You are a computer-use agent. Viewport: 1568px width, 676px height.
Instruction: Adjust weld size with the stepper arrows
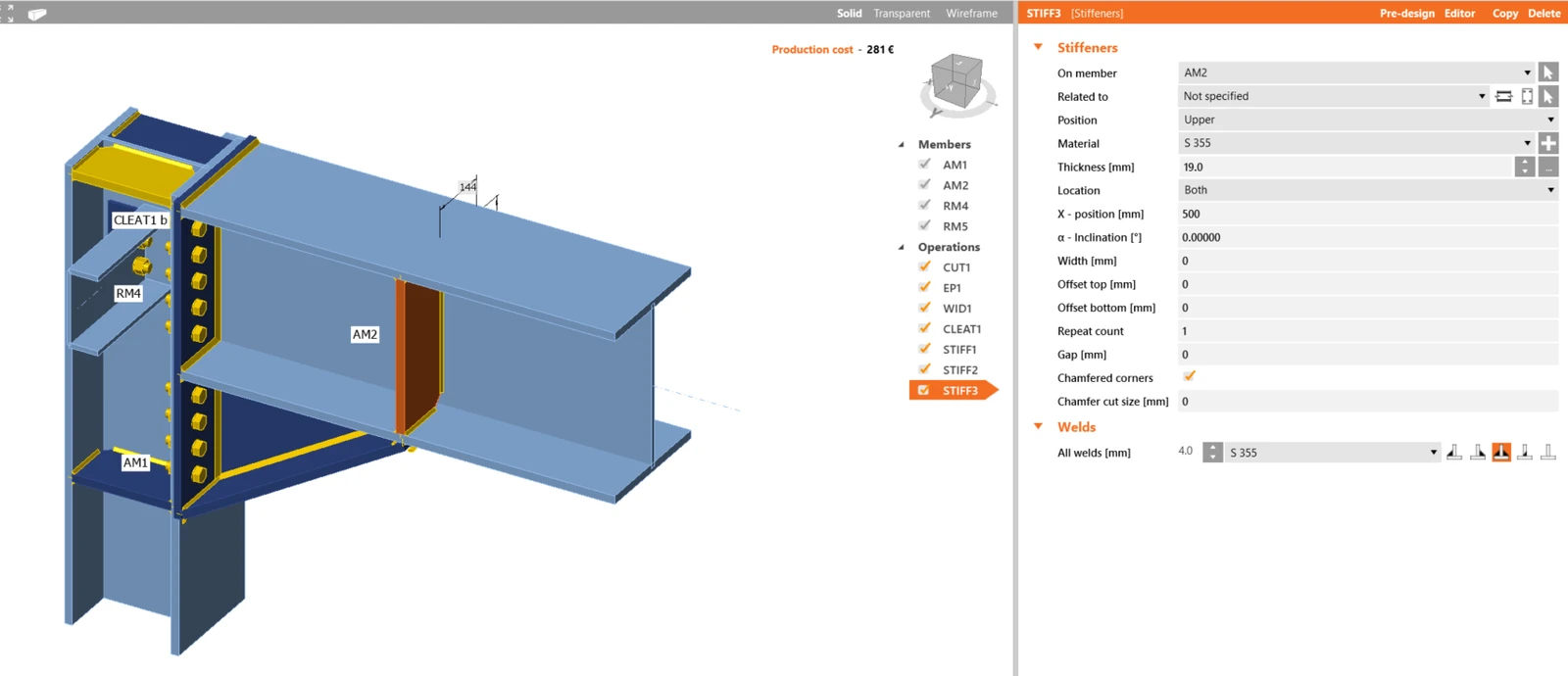1212,452
